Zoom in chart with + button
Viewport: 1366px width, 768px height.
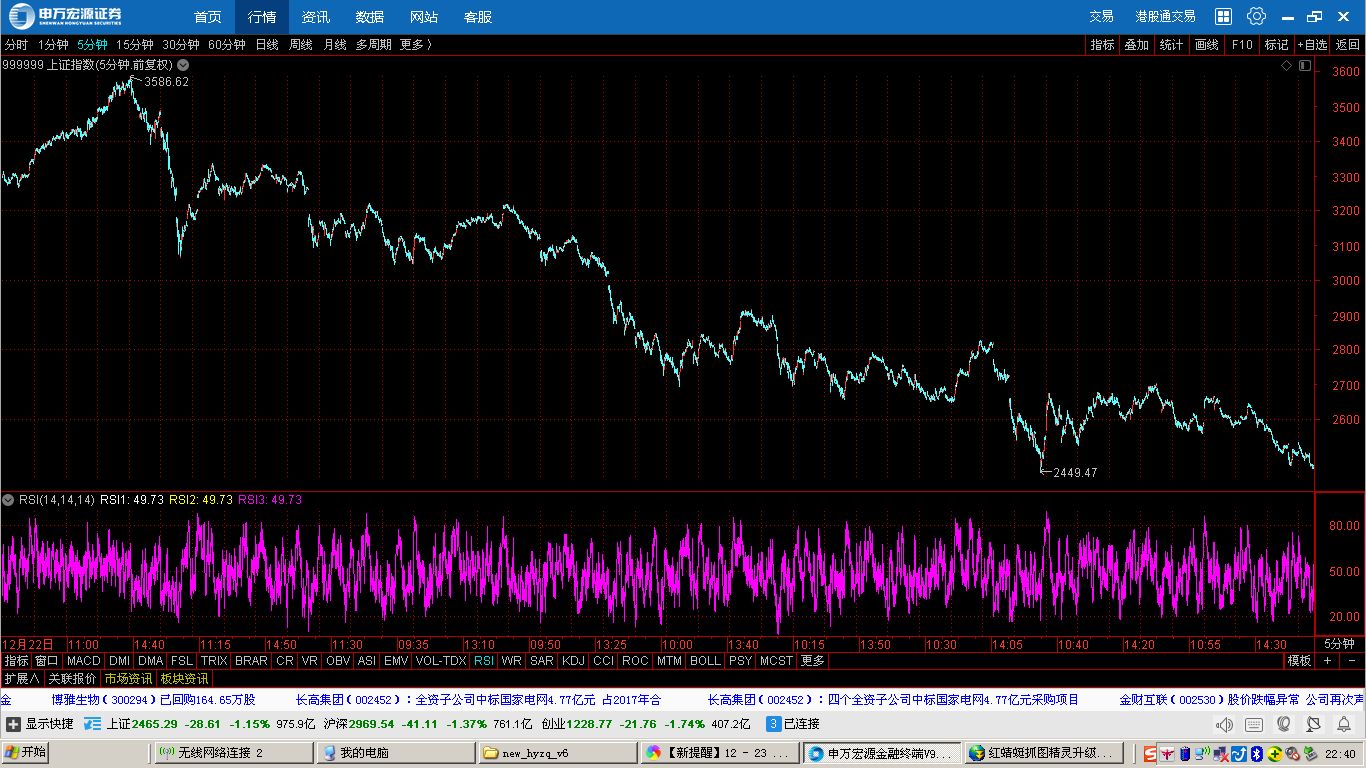[x=1327, y=661]
